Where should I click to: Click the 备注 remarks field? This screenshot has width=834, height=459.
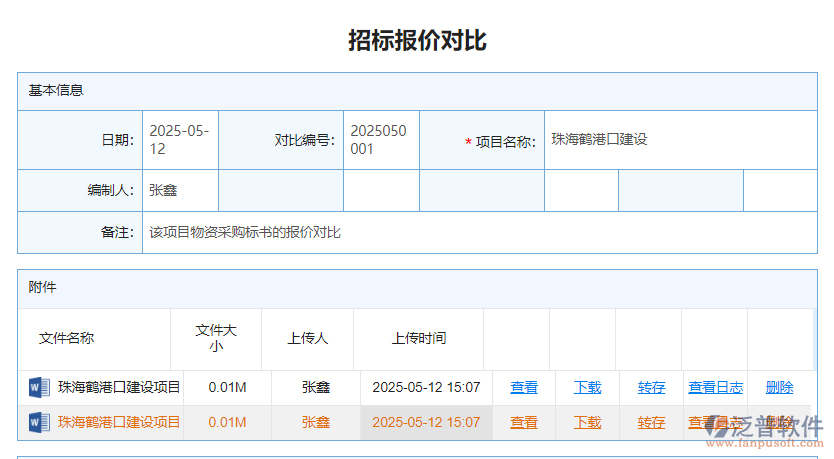tap(478, 232)
